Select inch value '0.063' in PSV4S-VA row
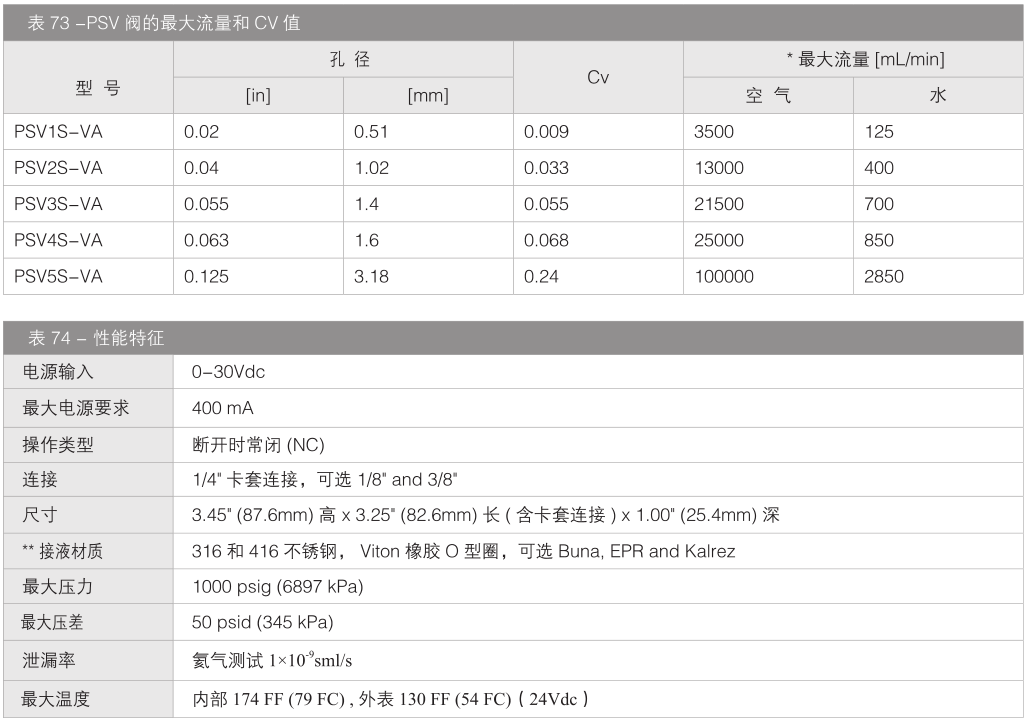 point(206,240)
